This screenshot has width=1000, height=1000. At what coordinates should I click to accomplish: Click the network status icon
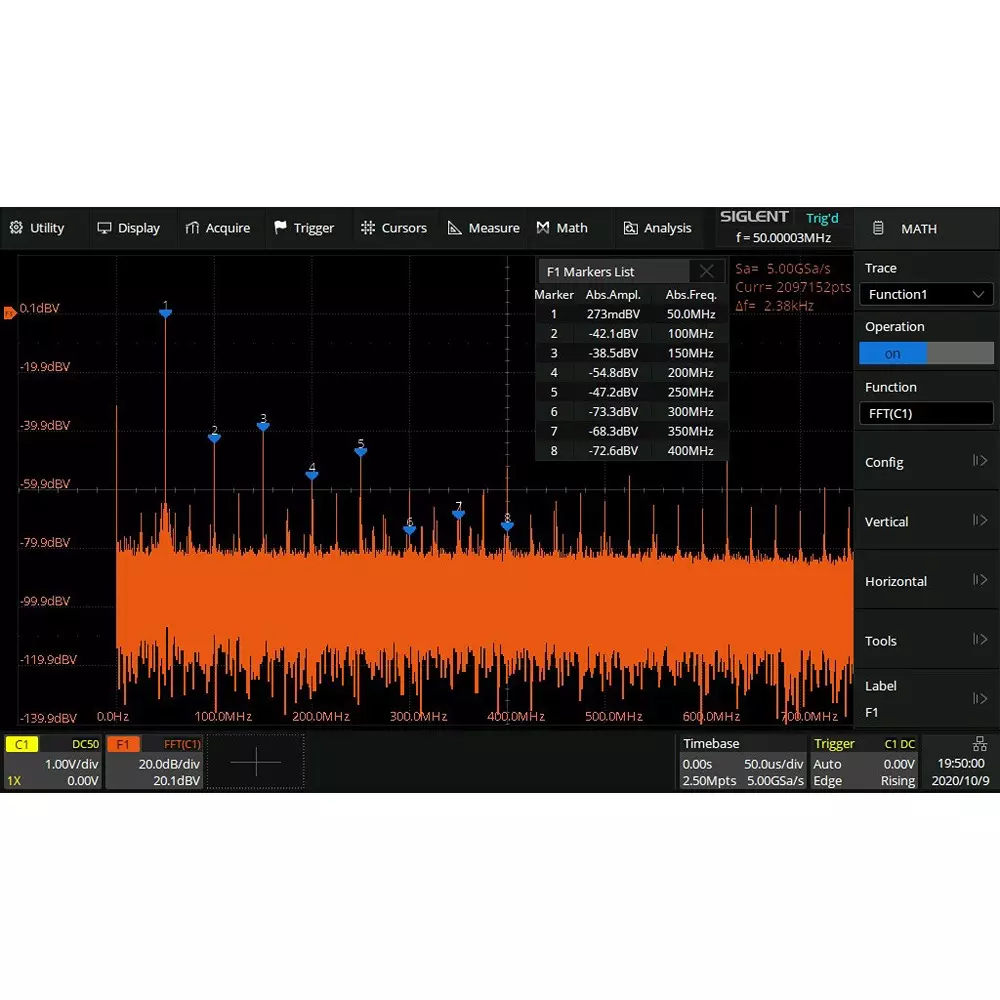(980, 744)
